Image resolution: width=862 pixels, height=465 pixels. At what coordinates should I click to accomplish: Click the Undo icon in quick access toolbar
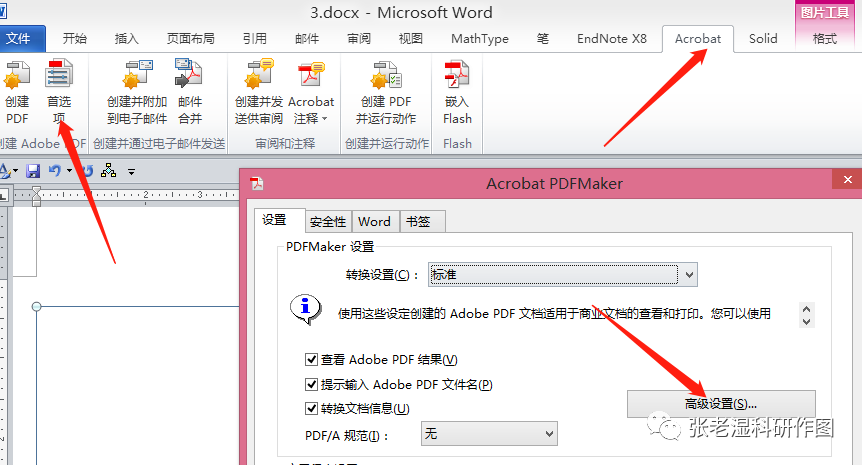pyautogui.click(x=55, y=171)
